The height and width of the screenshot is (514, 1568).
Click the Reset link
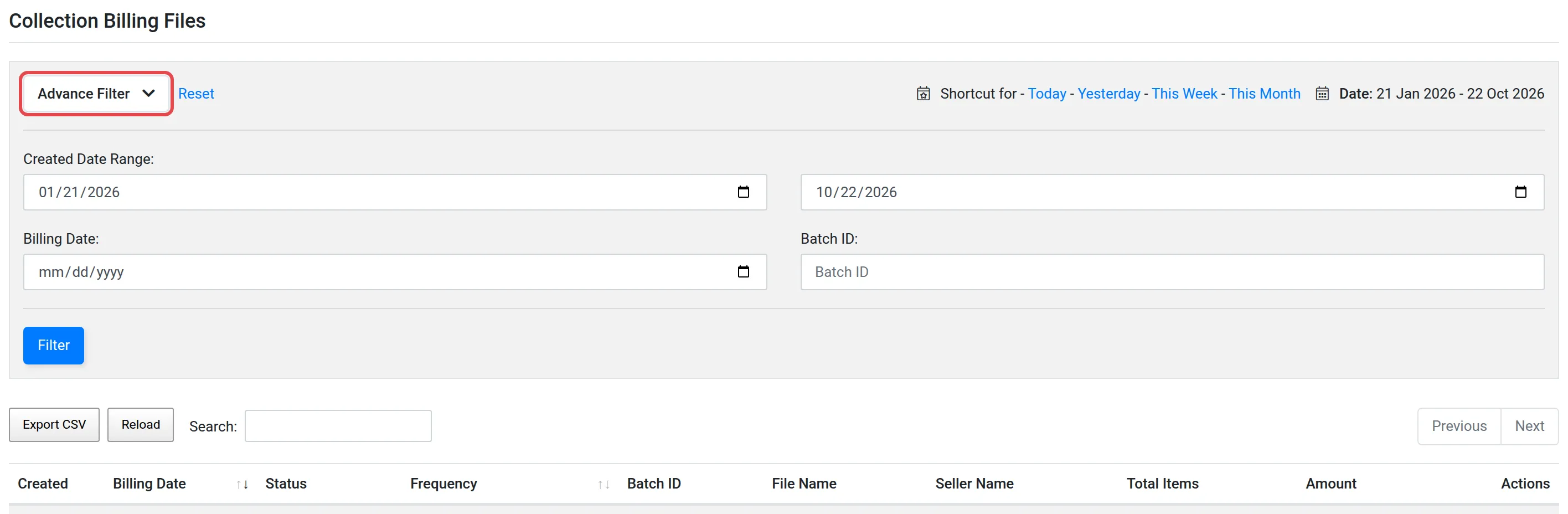196,94
